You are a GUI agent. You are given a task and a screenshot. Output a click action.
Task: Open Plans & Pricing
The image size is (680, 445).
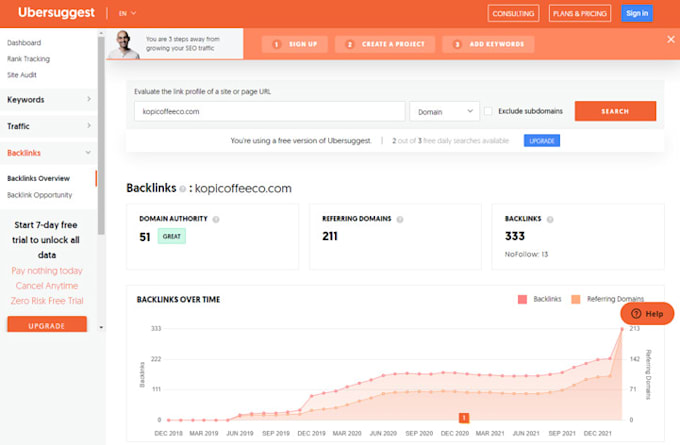579,13
